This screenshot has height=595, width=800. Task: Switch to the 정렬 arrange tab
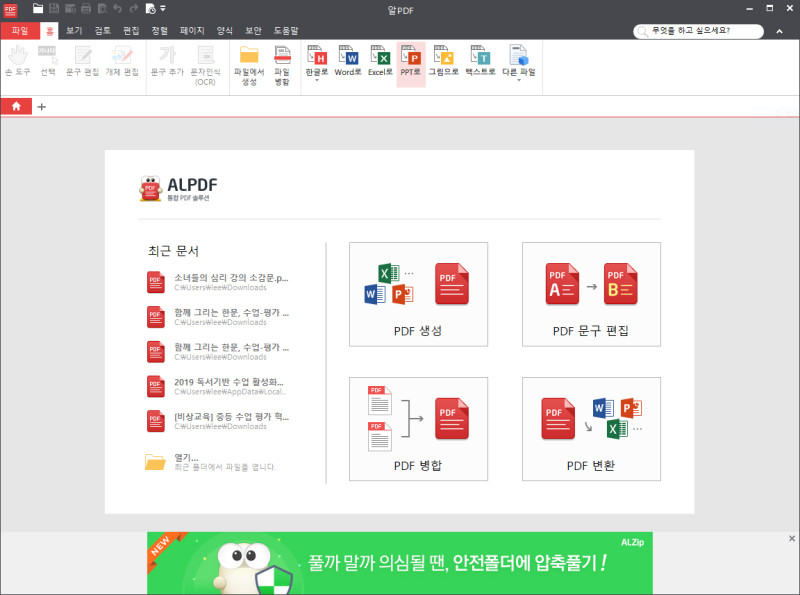pyautogui.click(x=160, y=31)
